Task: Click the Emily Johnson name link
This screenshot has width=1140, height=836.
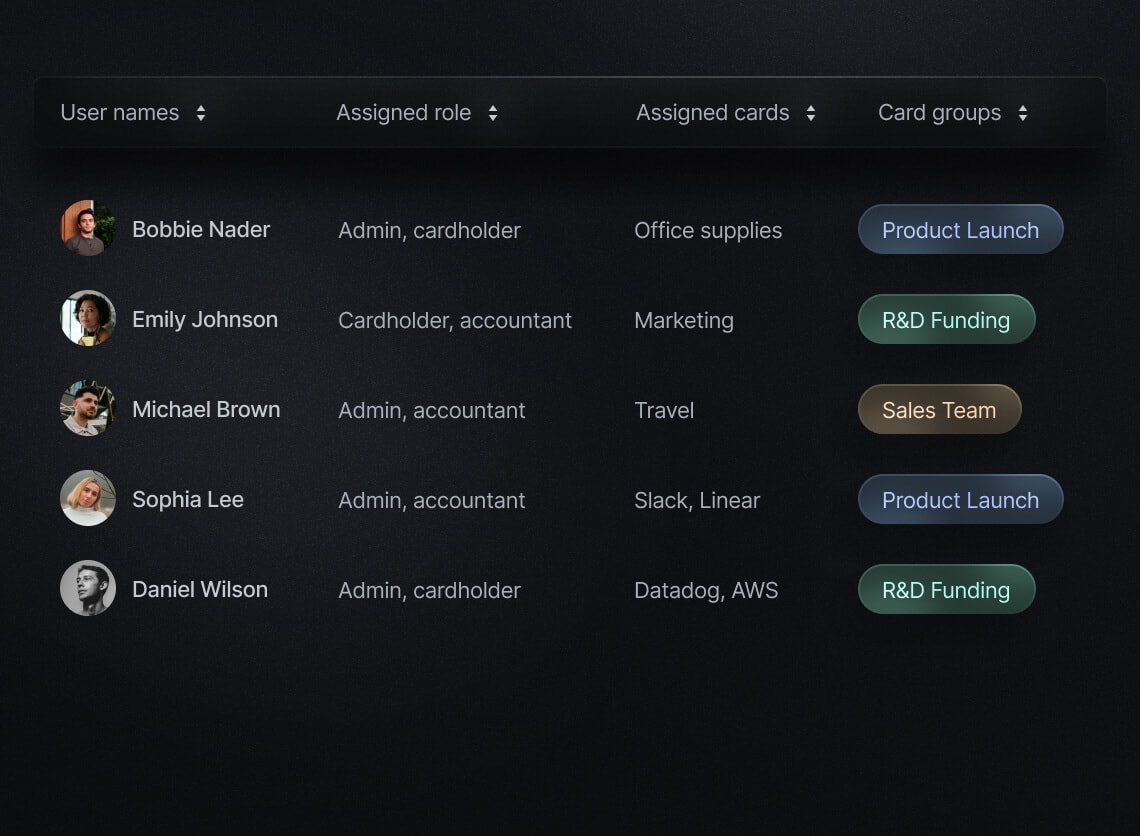Action: pyautogui.click(x=205, y=320)
